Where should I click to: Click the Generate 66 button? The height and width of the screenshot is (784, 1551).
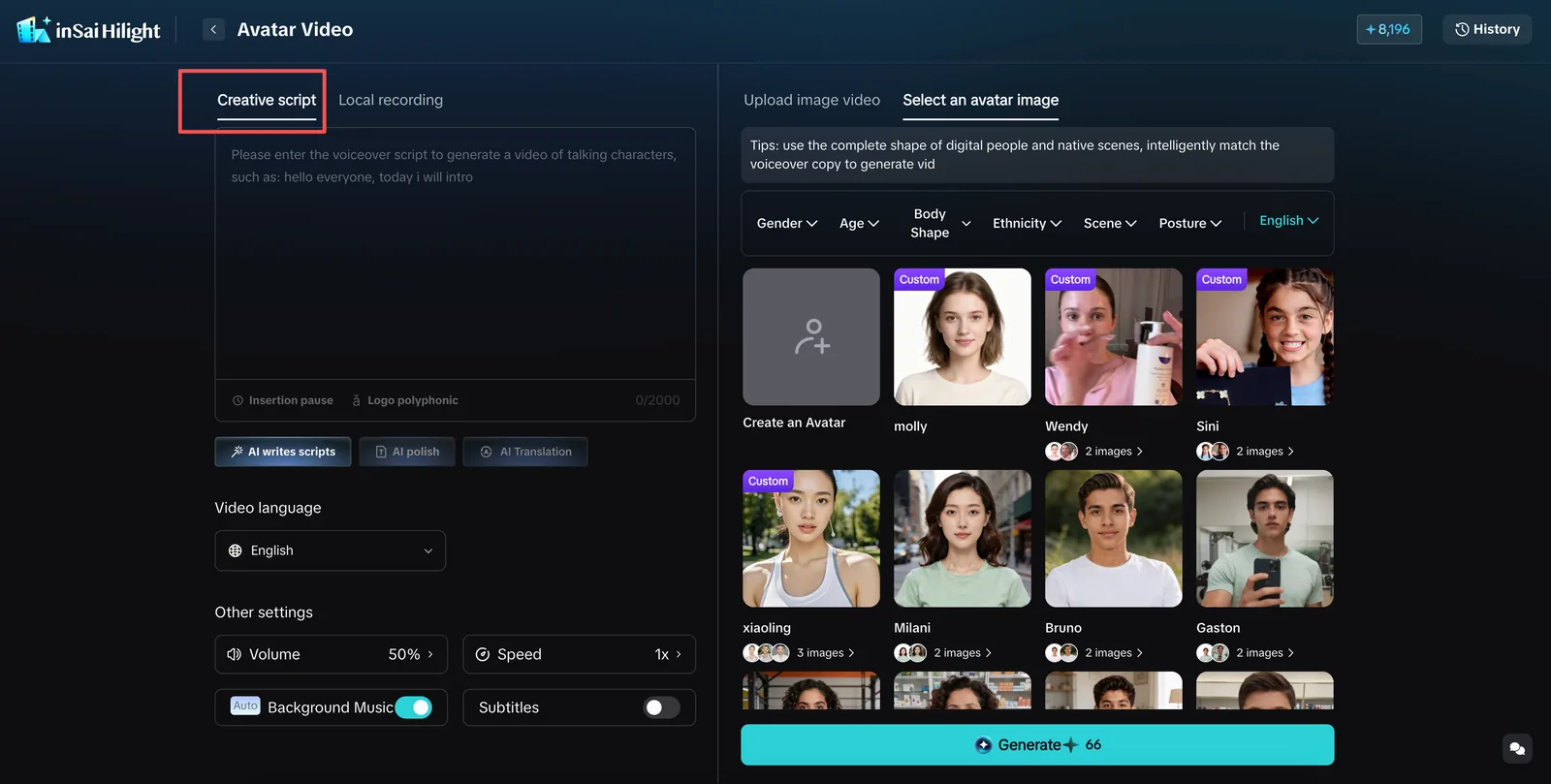pyautogui.click(x=1037, y=744)
